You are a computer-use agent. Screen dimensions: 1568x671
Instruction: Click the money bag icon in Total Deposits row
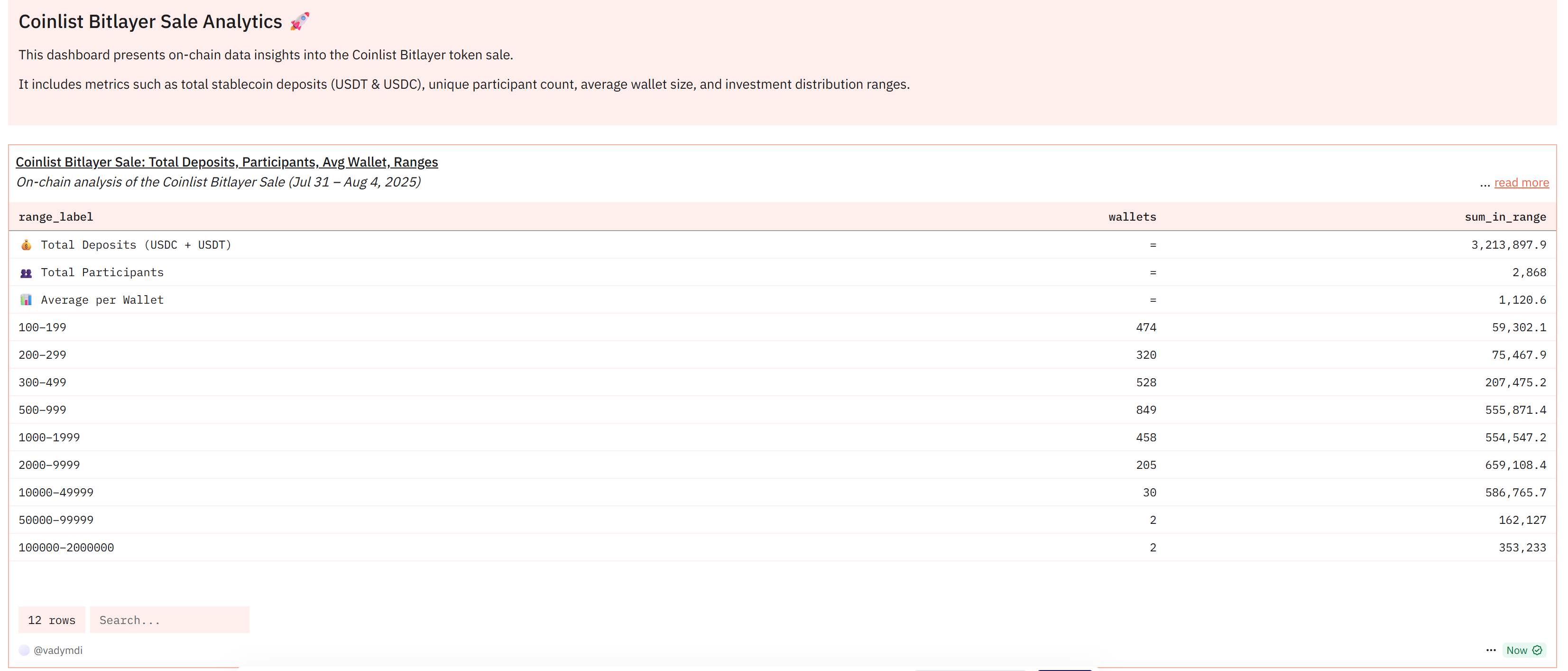[26, 245]
